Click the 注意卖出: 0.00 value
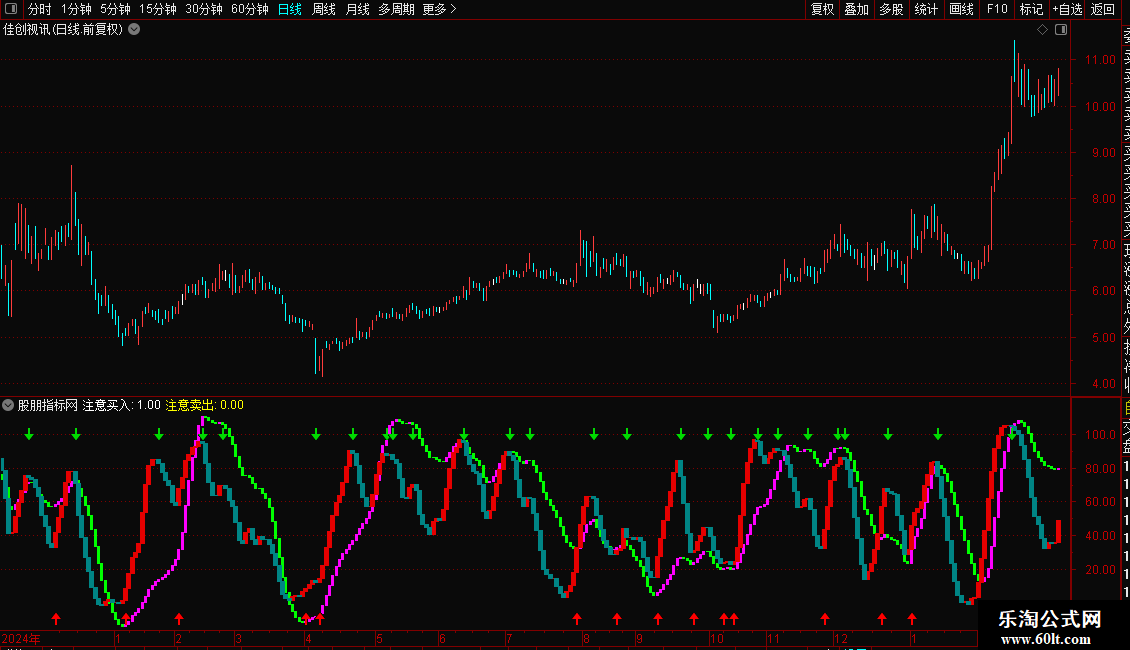 (205, 405)
